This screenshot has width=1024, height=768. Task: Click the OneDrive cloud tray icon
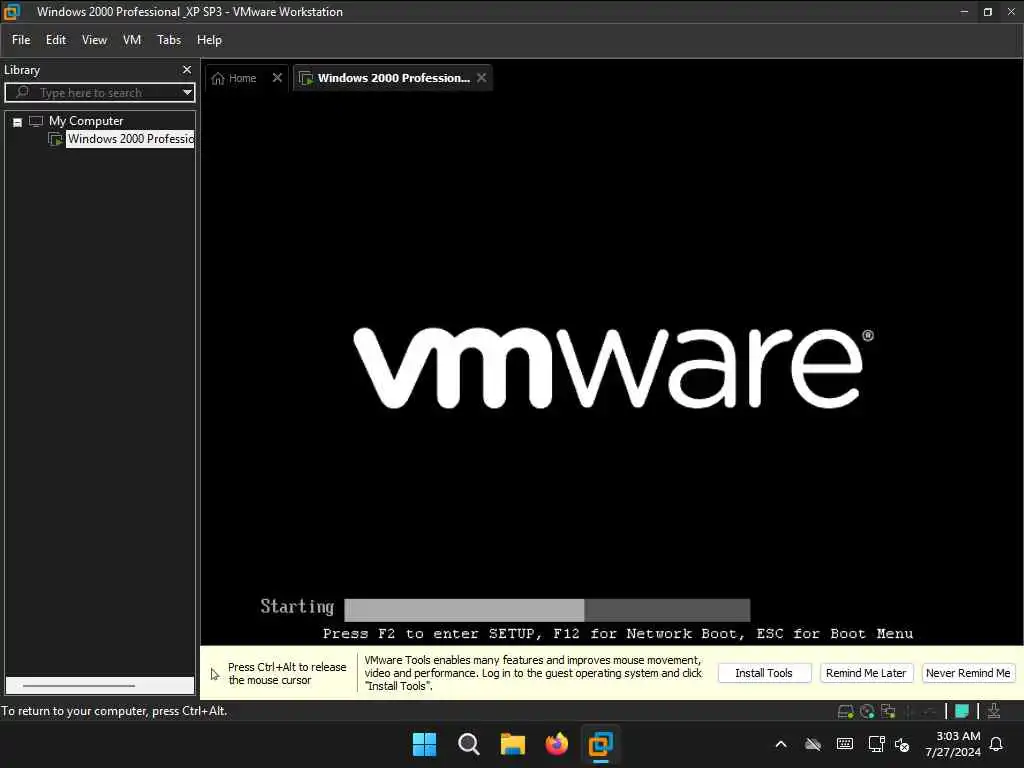point(812,744)
